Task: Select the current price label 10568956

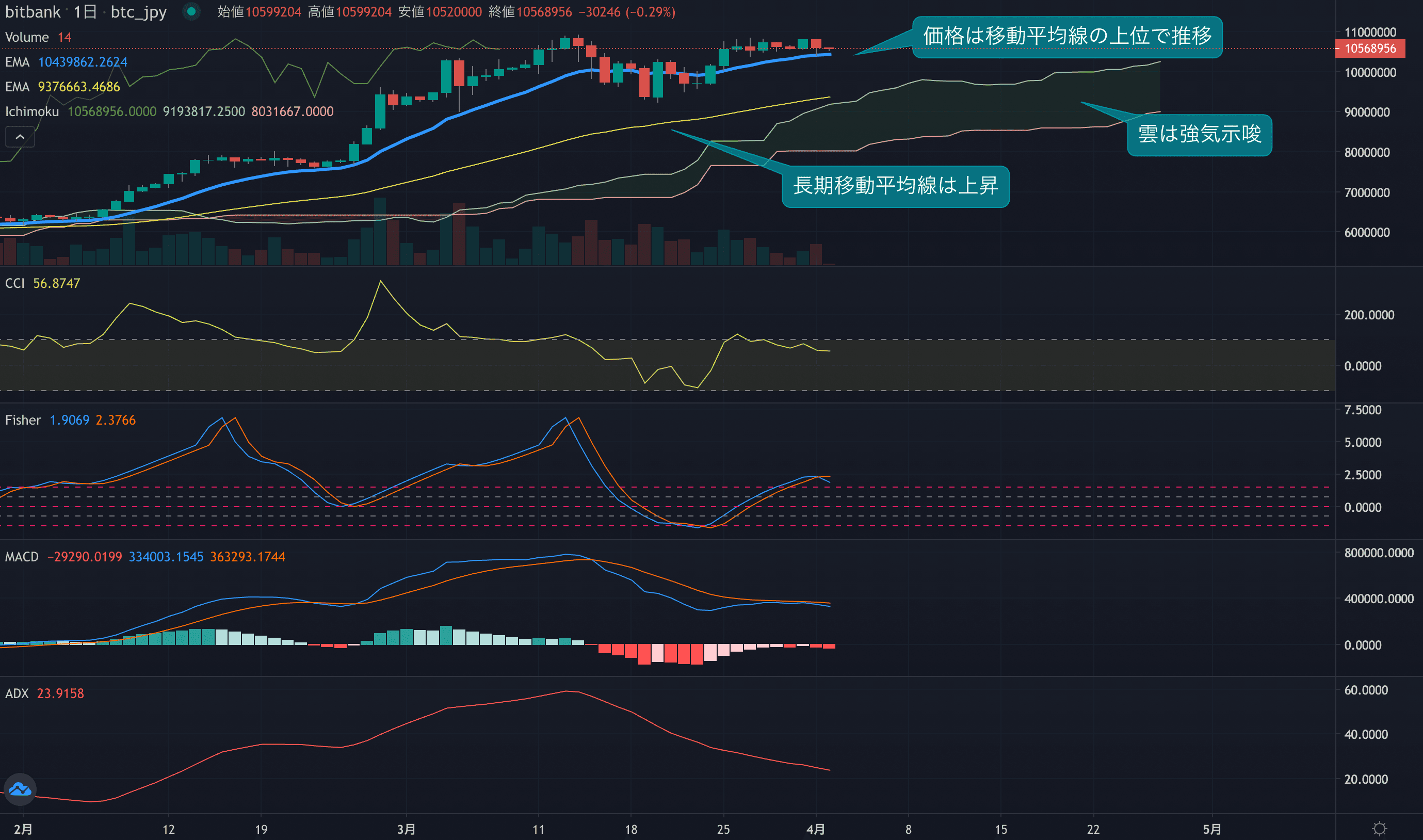Action: (1369, 49)
